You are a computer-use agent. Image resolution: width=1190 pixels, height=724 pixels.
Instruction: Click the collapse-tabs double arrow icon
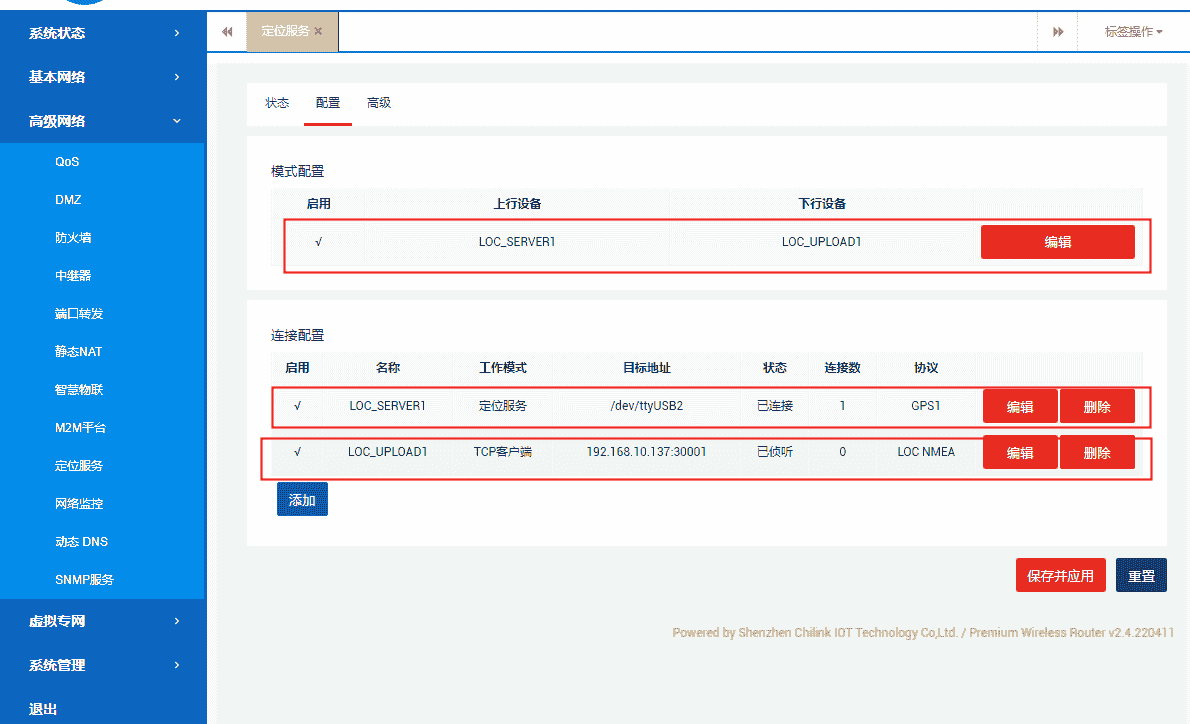point(227,31)
